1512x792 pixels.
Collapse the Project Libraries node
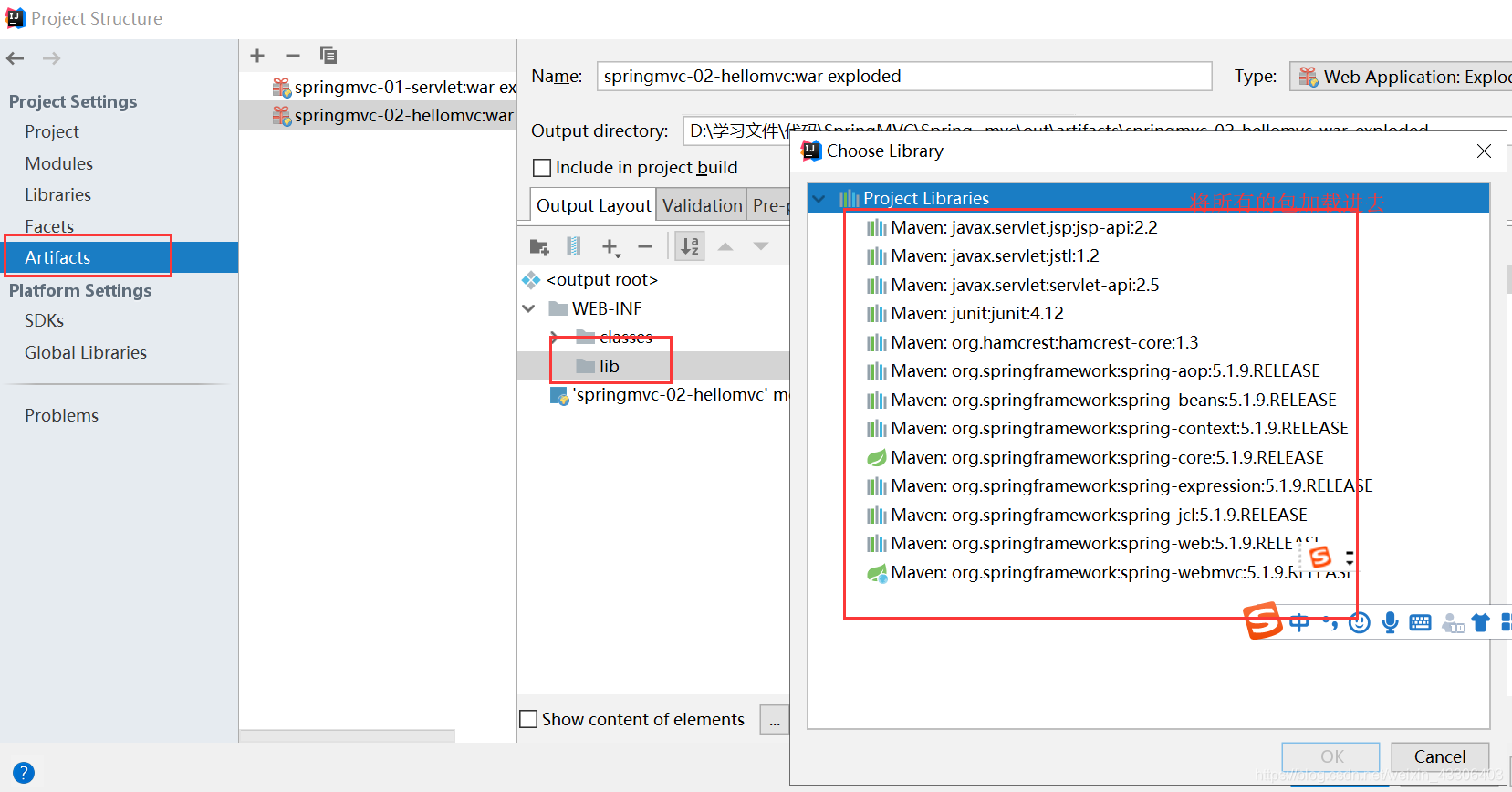819,198
